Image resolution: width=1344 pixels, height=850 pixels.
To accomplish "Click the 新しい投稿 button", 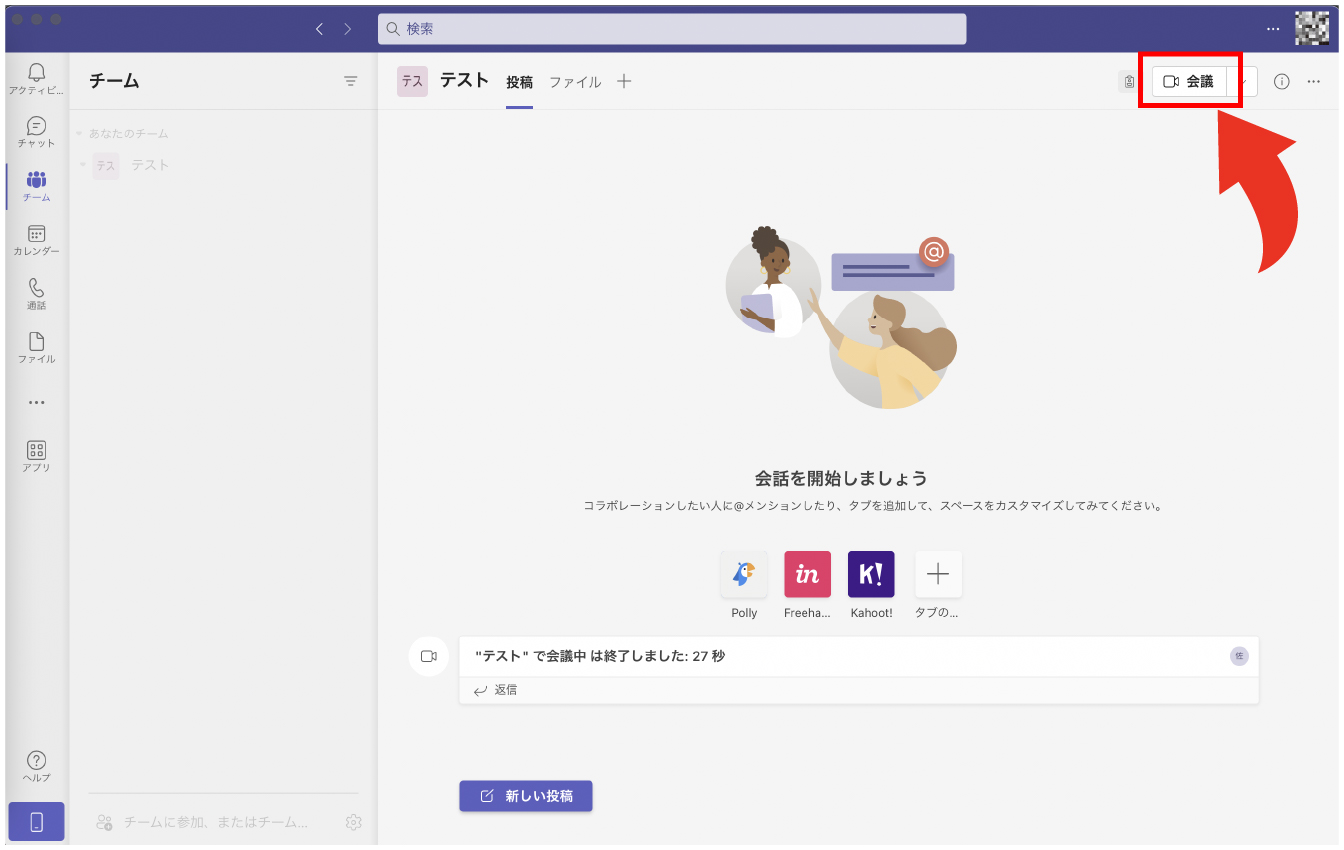I will coord(526,796).
